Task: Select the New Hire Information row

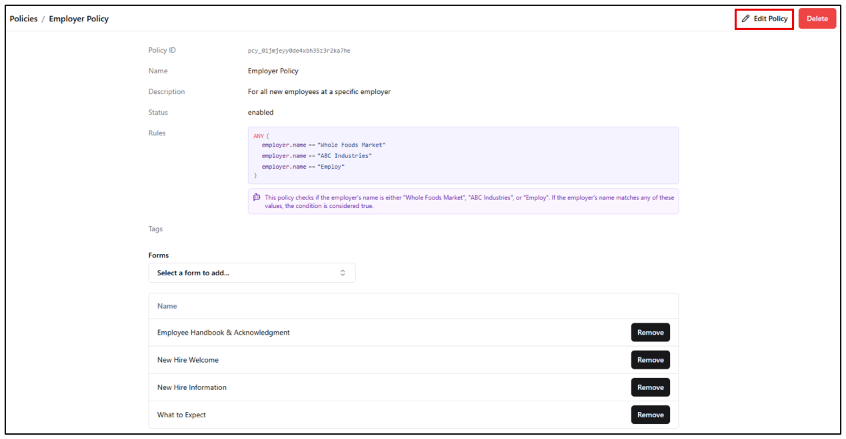Action: pos(192,387)
